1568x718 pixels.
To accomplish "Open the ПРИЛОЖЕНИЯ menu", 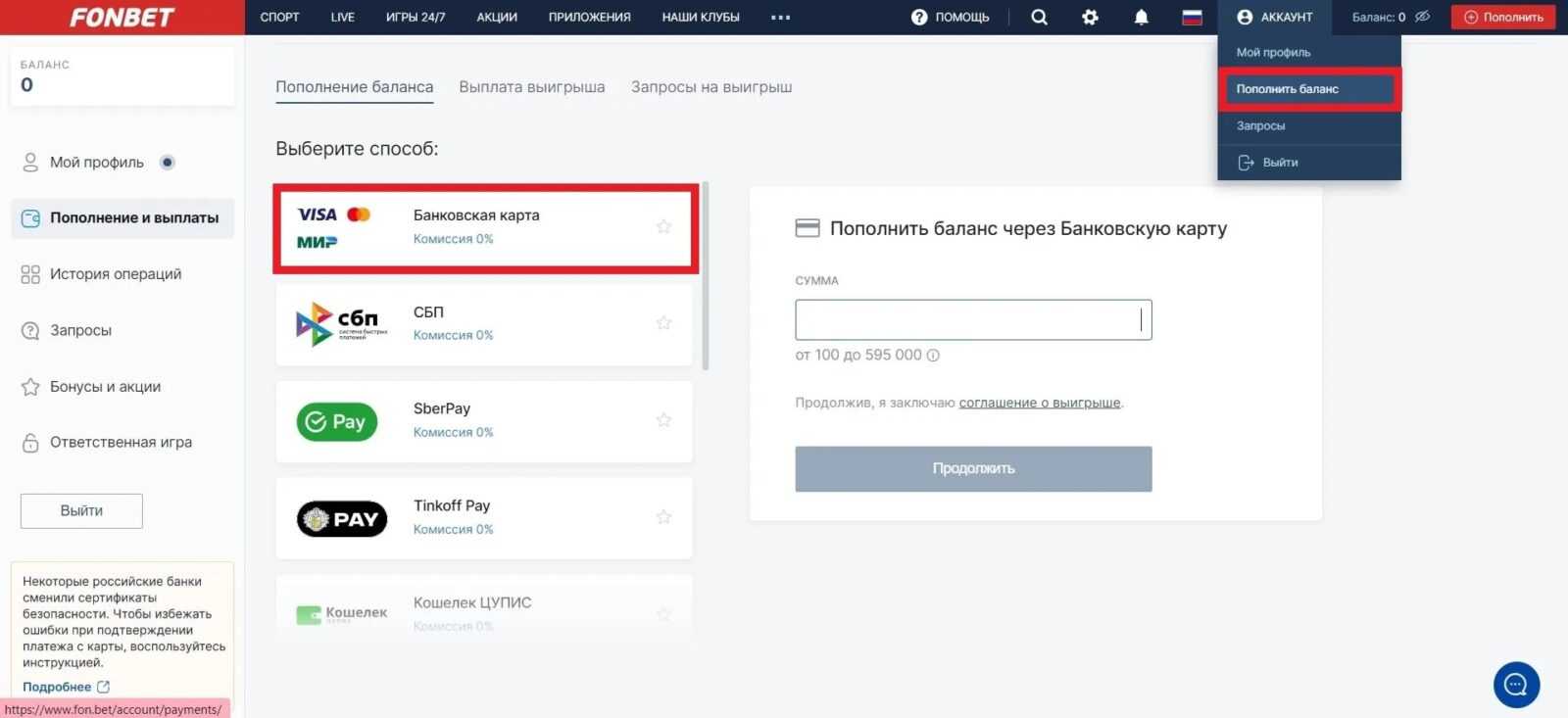I will tap(590, 17).
